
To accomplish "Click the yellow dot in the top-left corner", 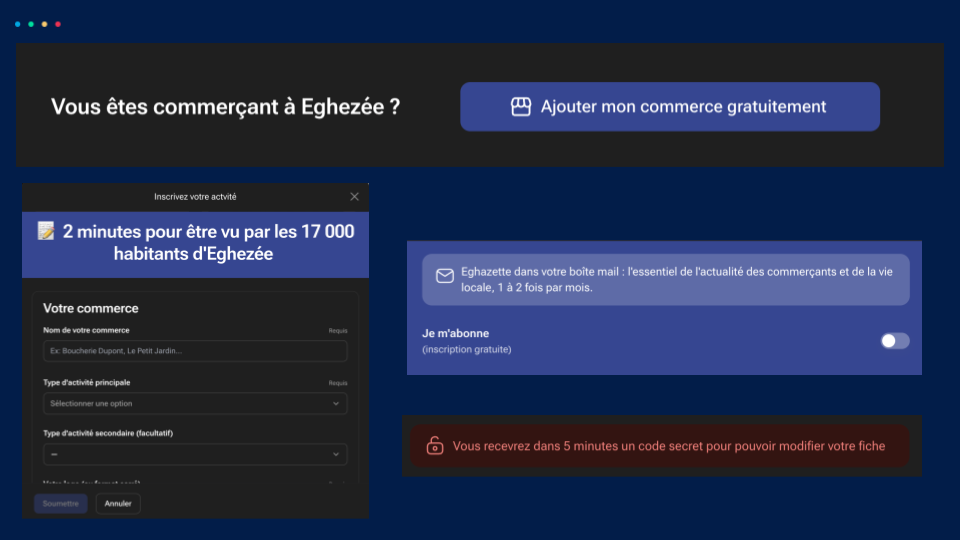I will click(44, 24).
